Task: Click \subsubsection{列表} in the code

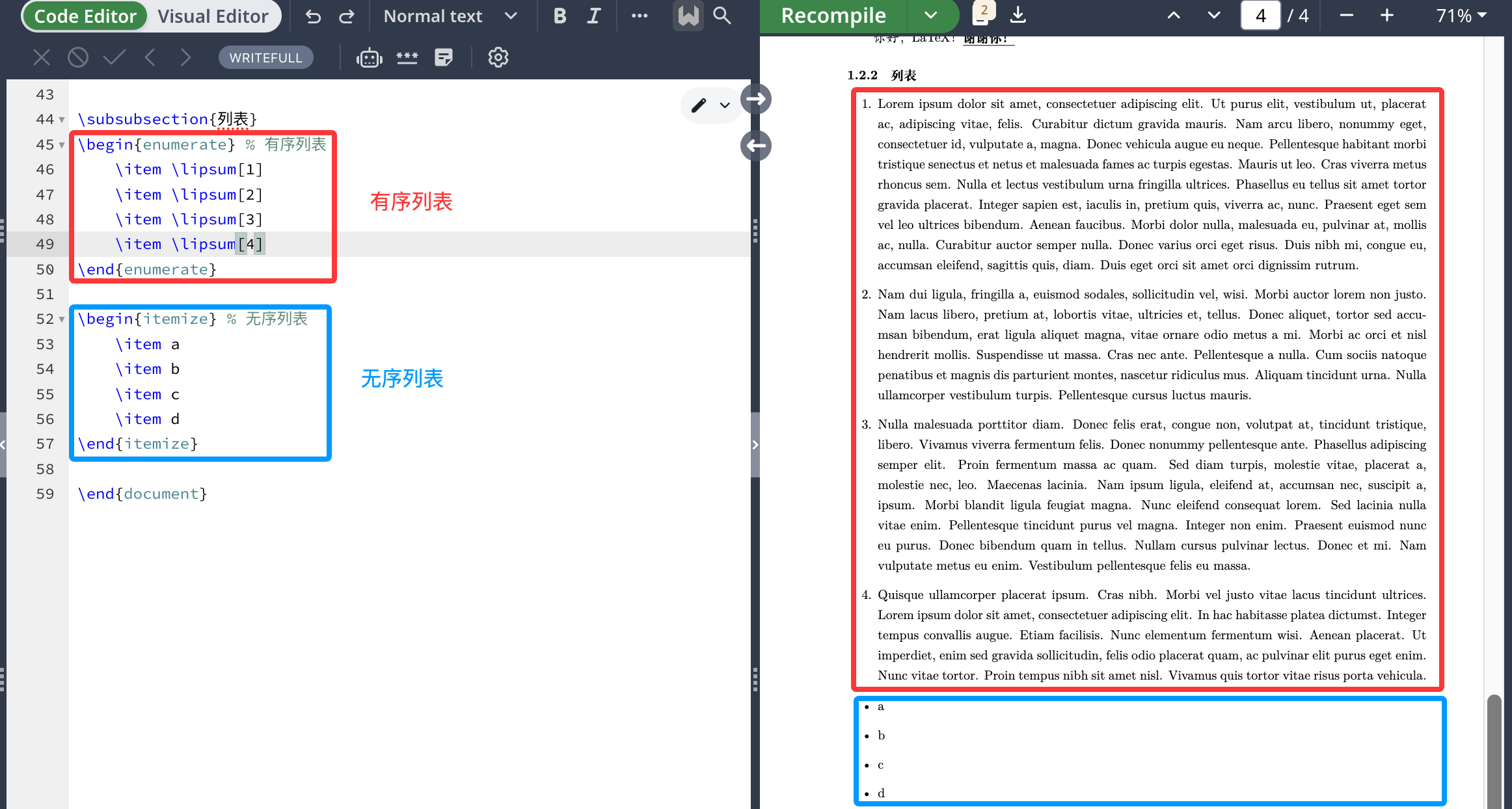Action: point(167,119)
